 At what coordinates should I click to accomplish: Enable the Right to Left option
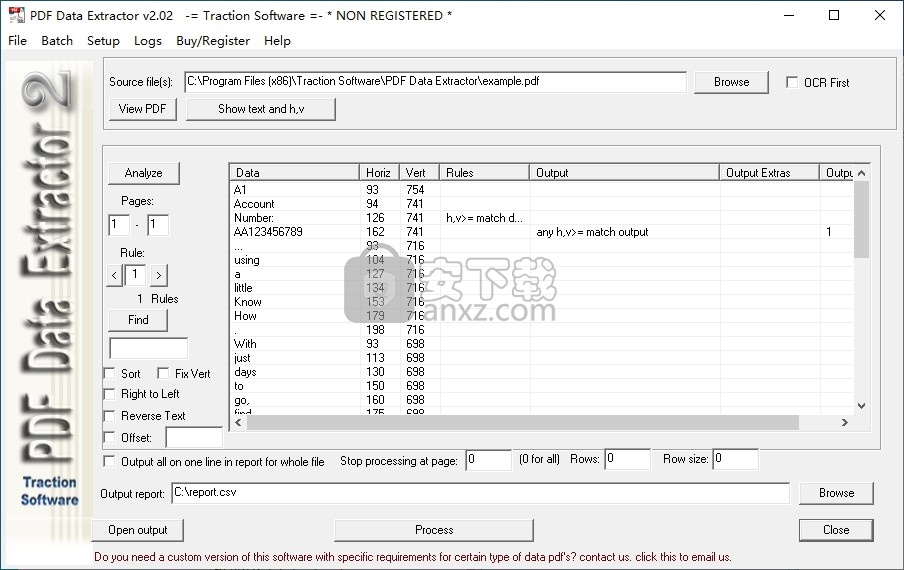tap(110, 394)
